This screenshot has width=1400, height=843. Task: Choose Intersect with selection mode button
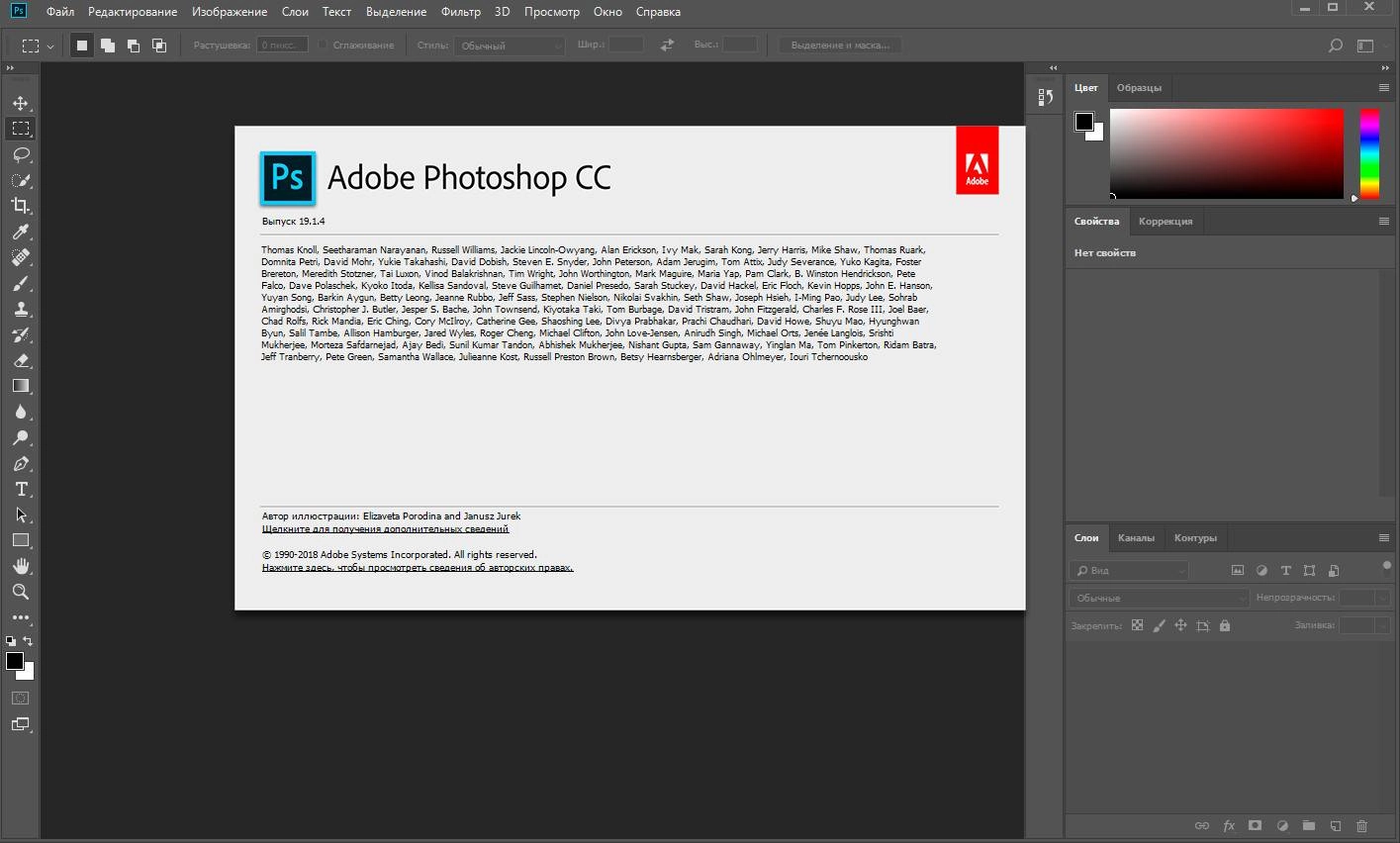tap(158, 46)
